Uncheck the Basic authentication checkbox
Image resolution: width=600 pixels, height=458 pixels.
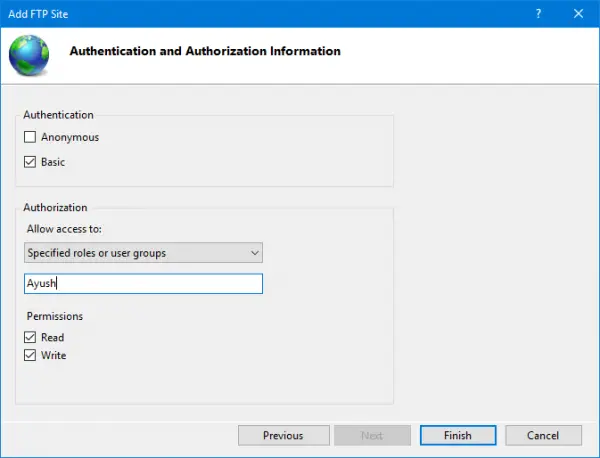pyautogui.click(x=30, y=162)
